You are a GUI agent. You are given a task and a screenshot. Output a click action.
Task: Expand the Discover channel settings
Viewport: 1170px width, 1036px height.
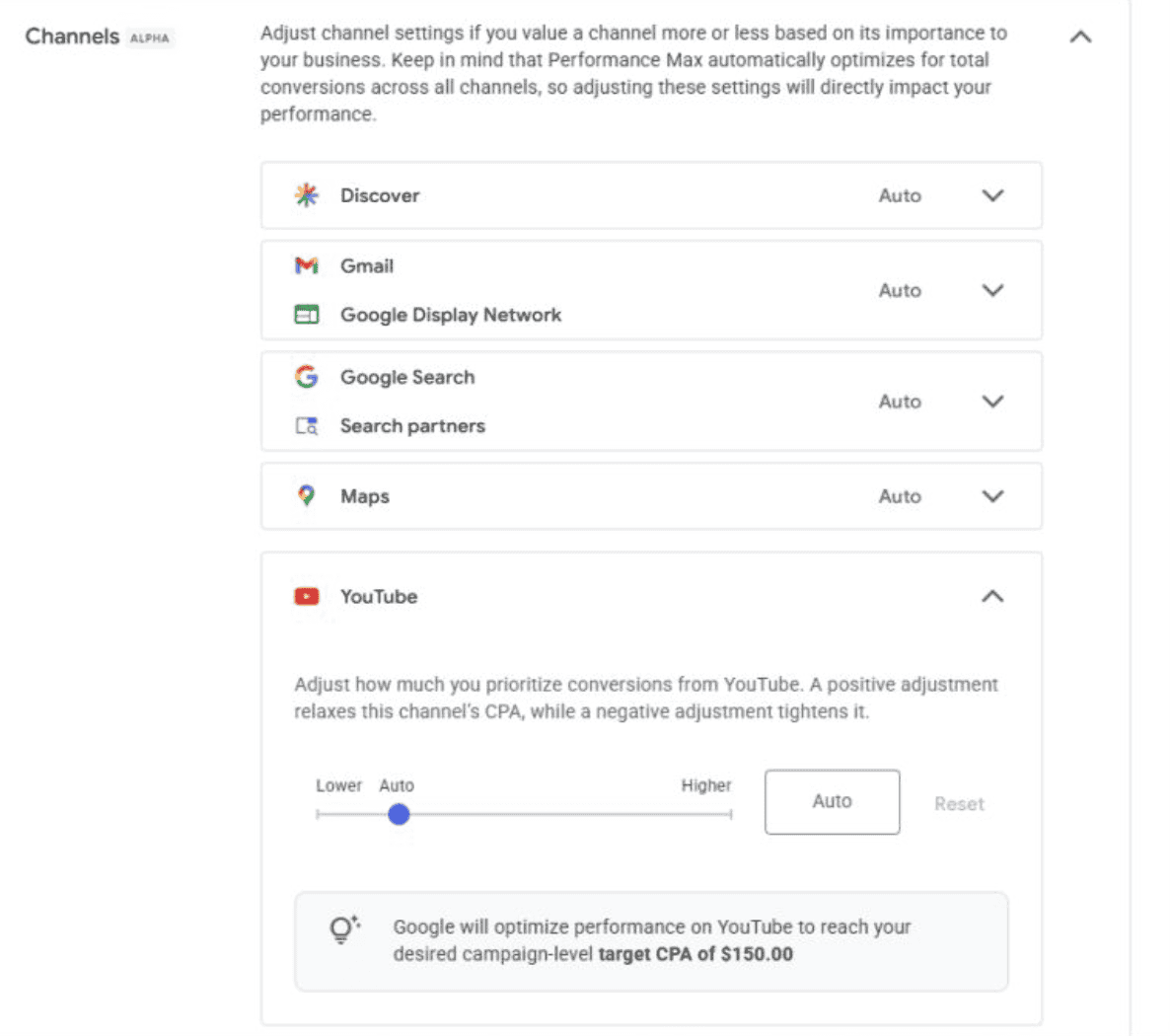click(992, 195)
